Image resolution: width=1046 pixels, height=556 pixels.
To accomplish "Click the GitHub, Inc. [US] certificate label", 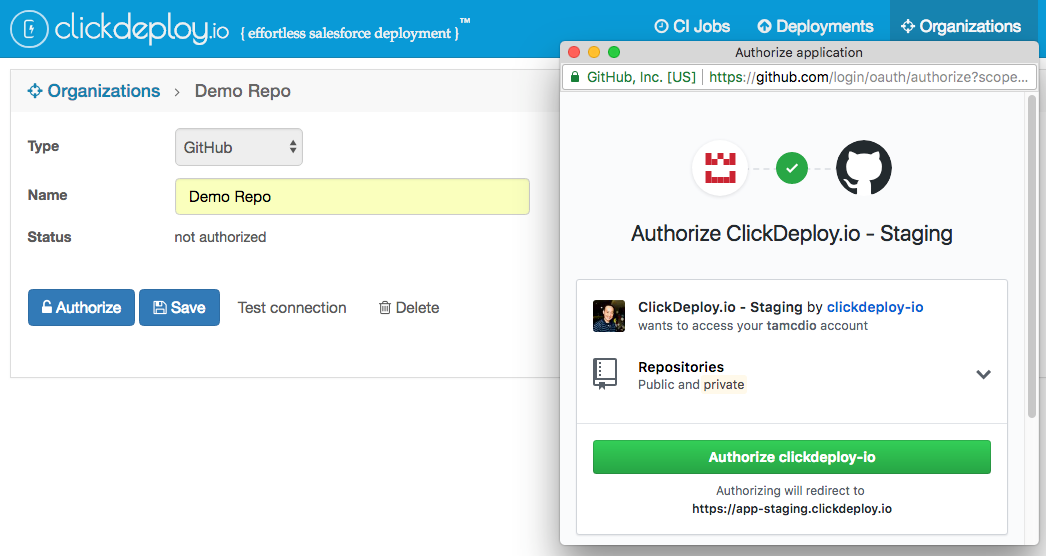I will [641, 77].
